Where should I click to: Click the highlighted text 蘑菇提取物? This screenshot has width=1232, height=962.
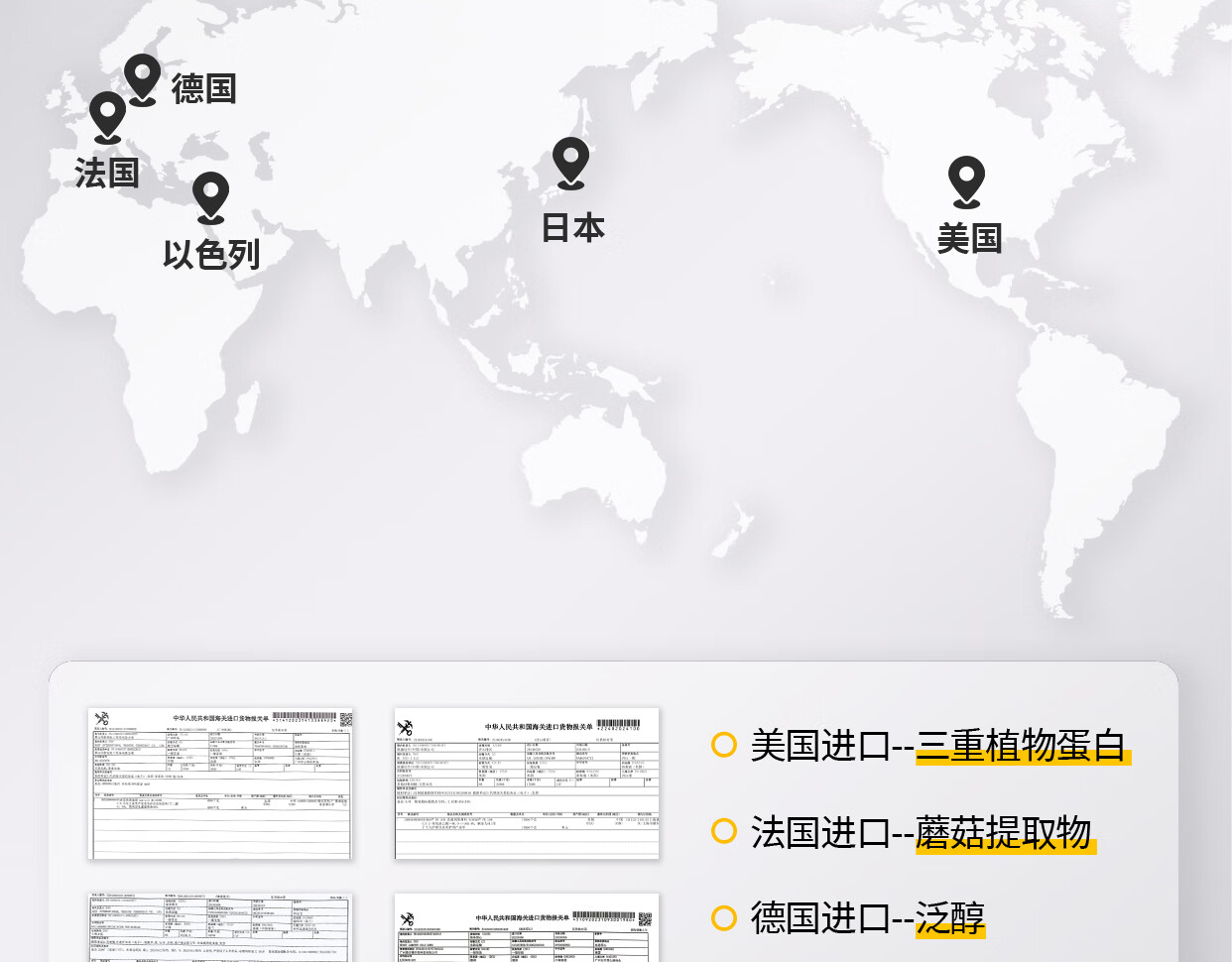[1004, 832]
